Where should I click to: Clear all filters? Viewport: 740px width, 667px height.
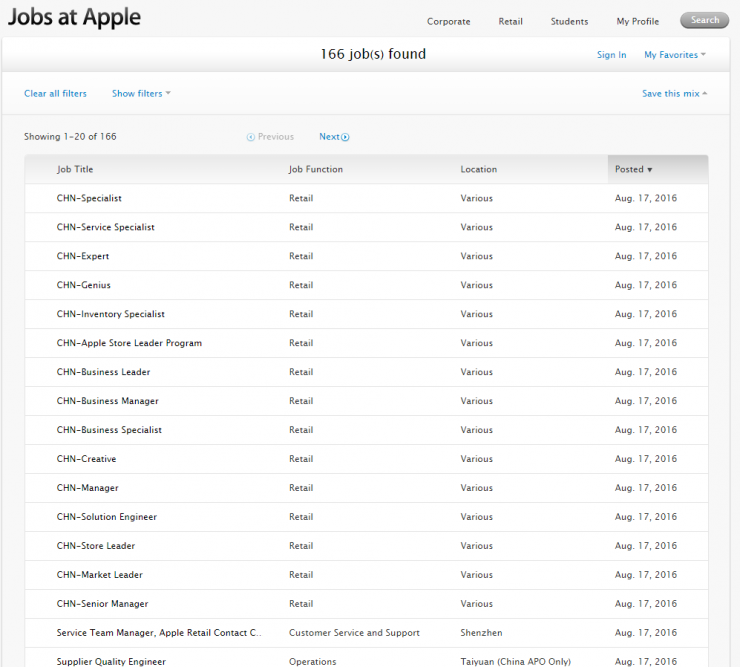pos(55,93)
